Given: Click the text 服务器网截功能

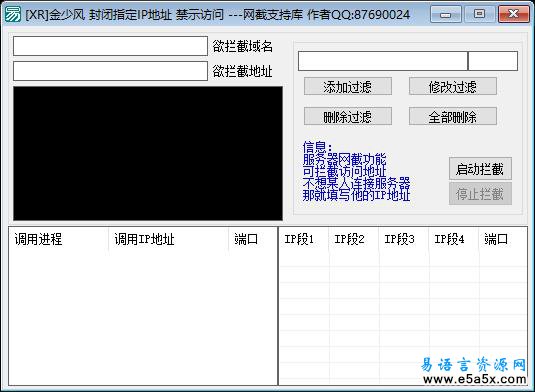Looking at the screenshot, I should pyautogui.click(x=344, y=159).
